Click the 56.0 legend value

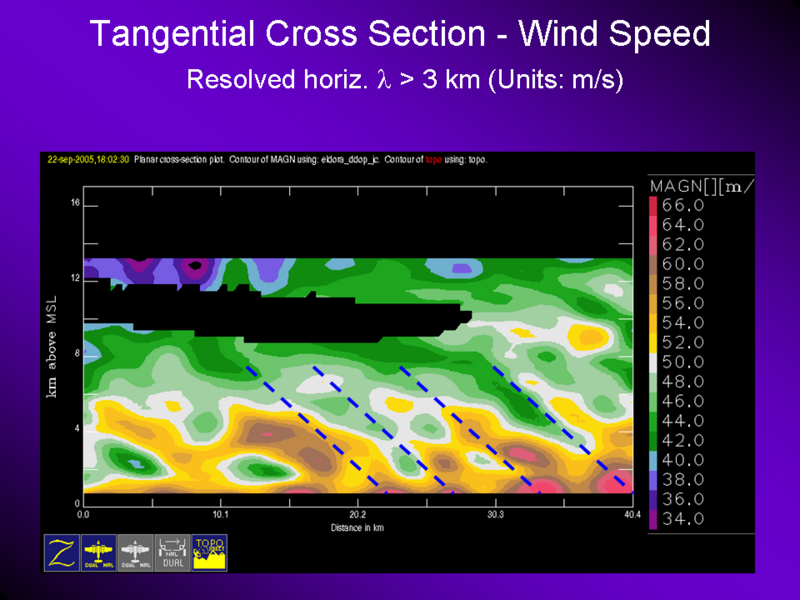(683, 304)
